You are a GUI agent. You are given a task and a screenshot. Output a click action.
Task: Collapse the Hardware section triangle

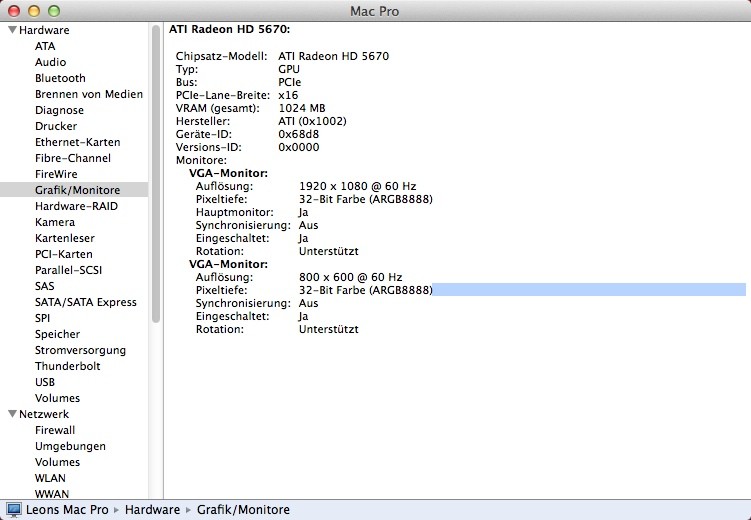(11, 30)
